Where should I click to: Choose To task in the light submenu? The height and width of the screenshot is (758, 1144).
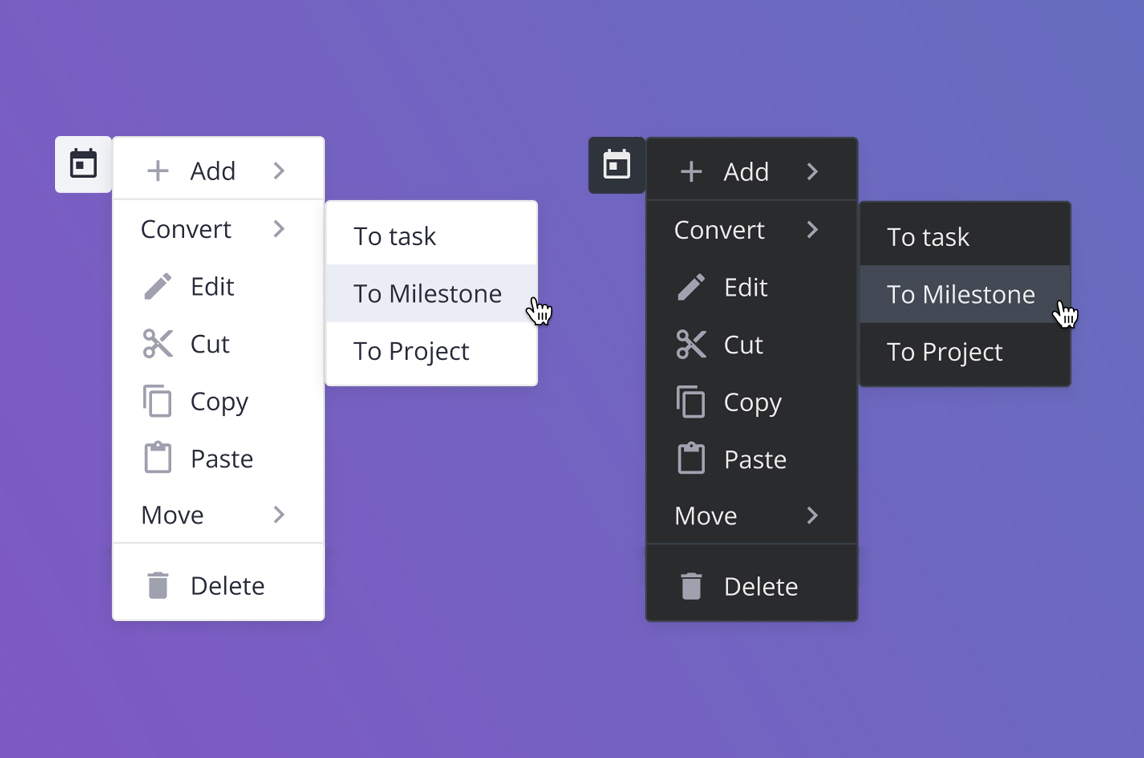pos(395,237)
